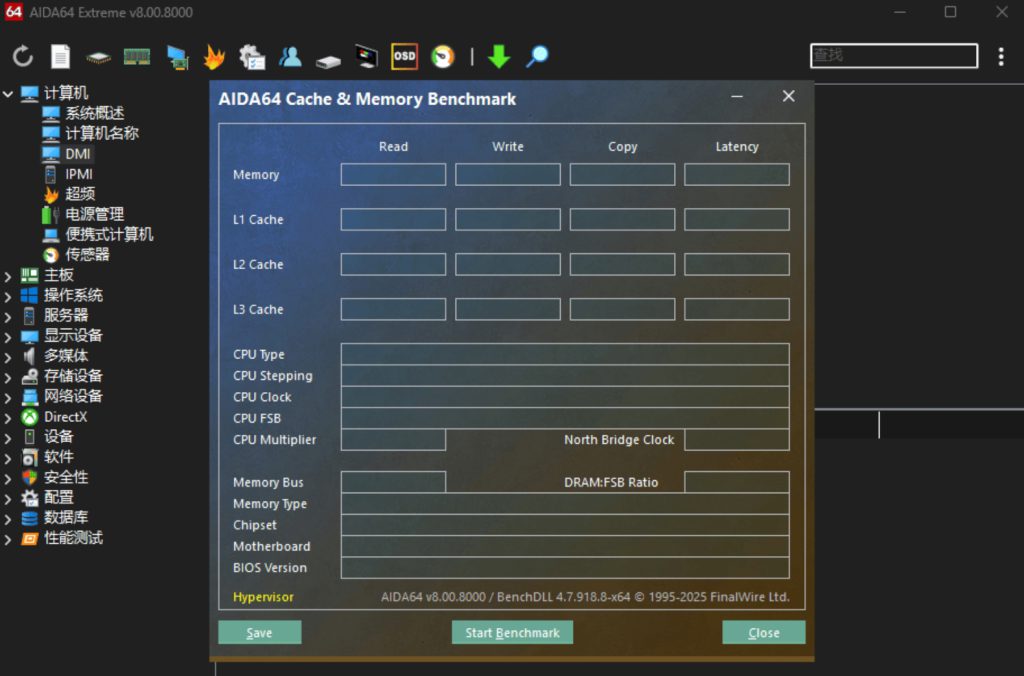Expand the 操作系统 tree node
This screenshot has width=1024, height=676.
[x=8, y=297]
